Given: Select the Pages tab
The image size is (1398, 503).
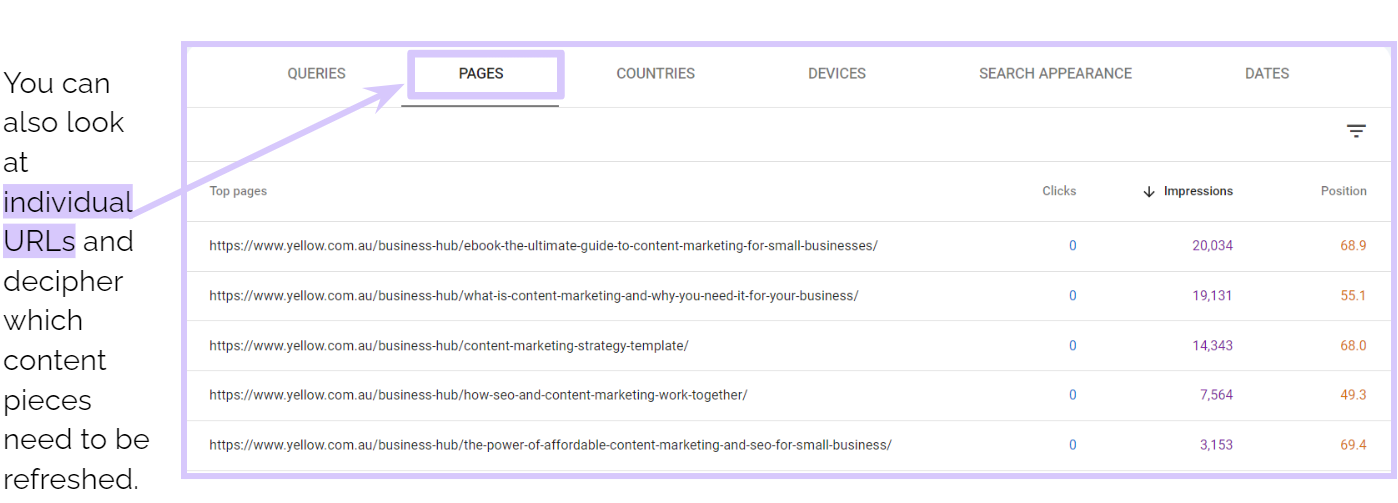Looking at the screenshot, I should pos(481,73).
